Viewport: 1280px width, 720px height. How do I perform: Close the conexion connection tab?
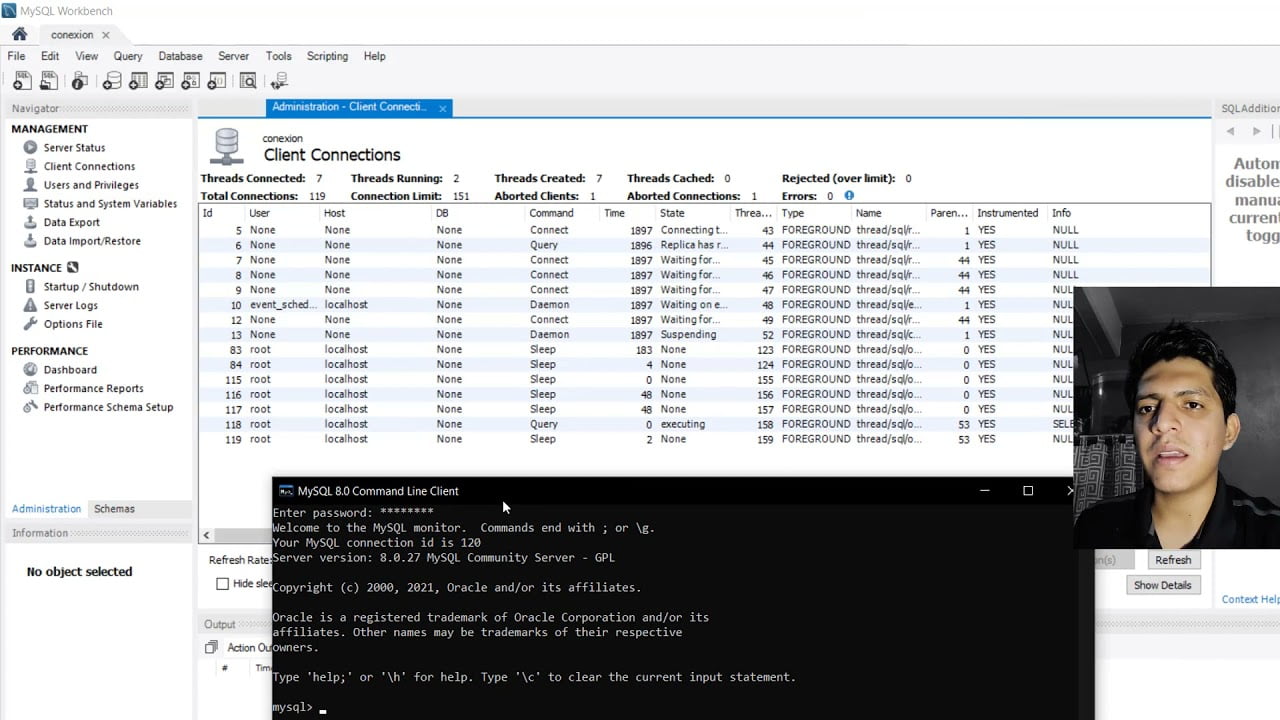click(105, 35)
